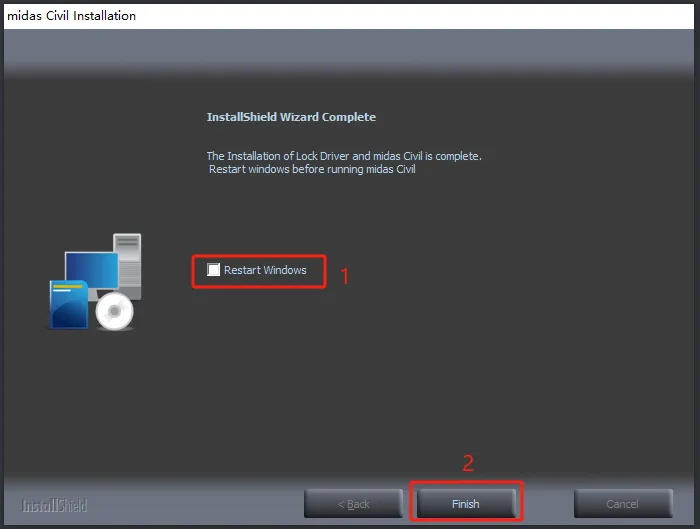Viewport: 700px width, 529px height.
Task: Click the Finish button
Action: [466, 504]
